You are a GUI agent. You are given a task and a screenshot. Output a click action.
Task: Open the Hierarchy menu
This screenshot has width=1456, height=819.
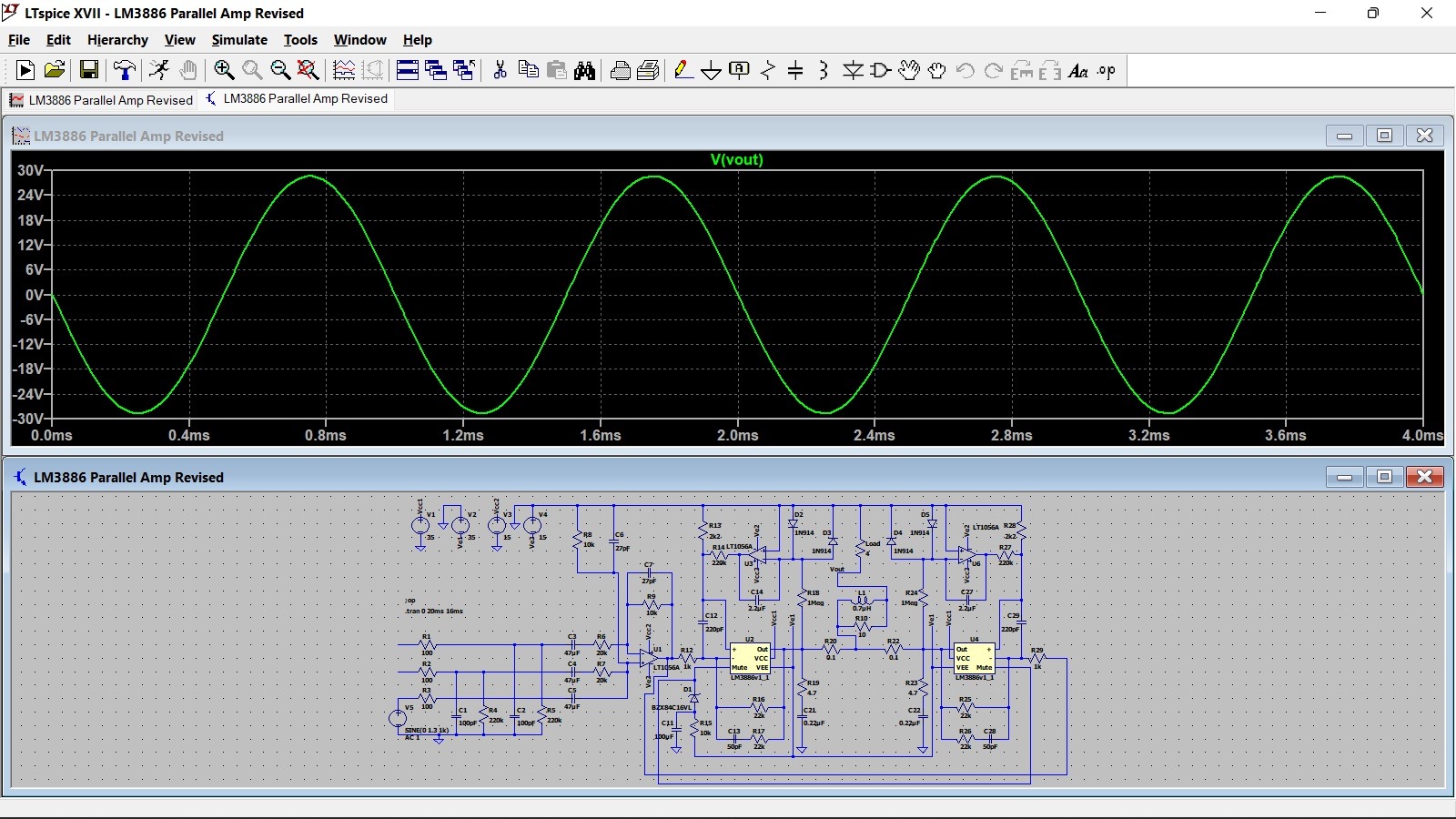[x=117, y=40]
